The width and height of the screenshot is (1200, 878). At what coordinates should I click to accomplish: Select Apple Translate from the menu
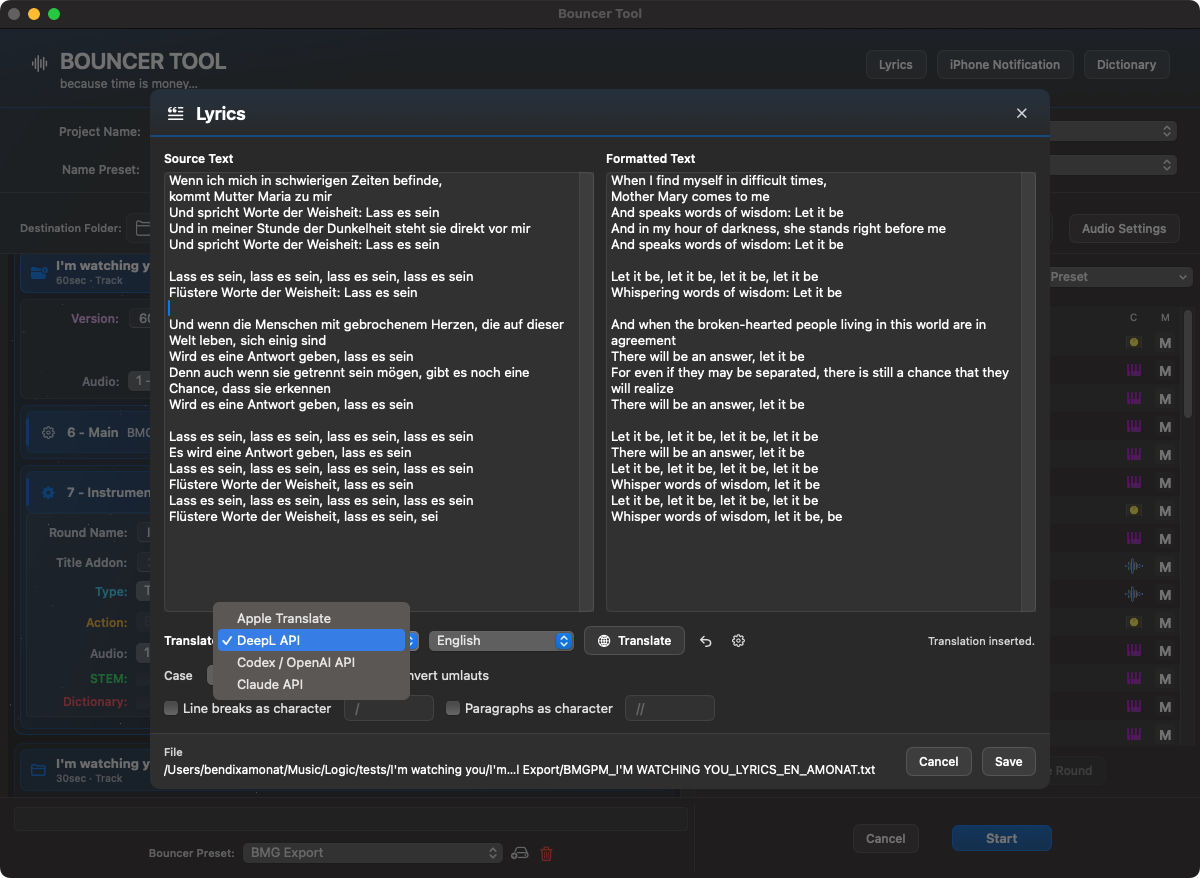[312, 619]
